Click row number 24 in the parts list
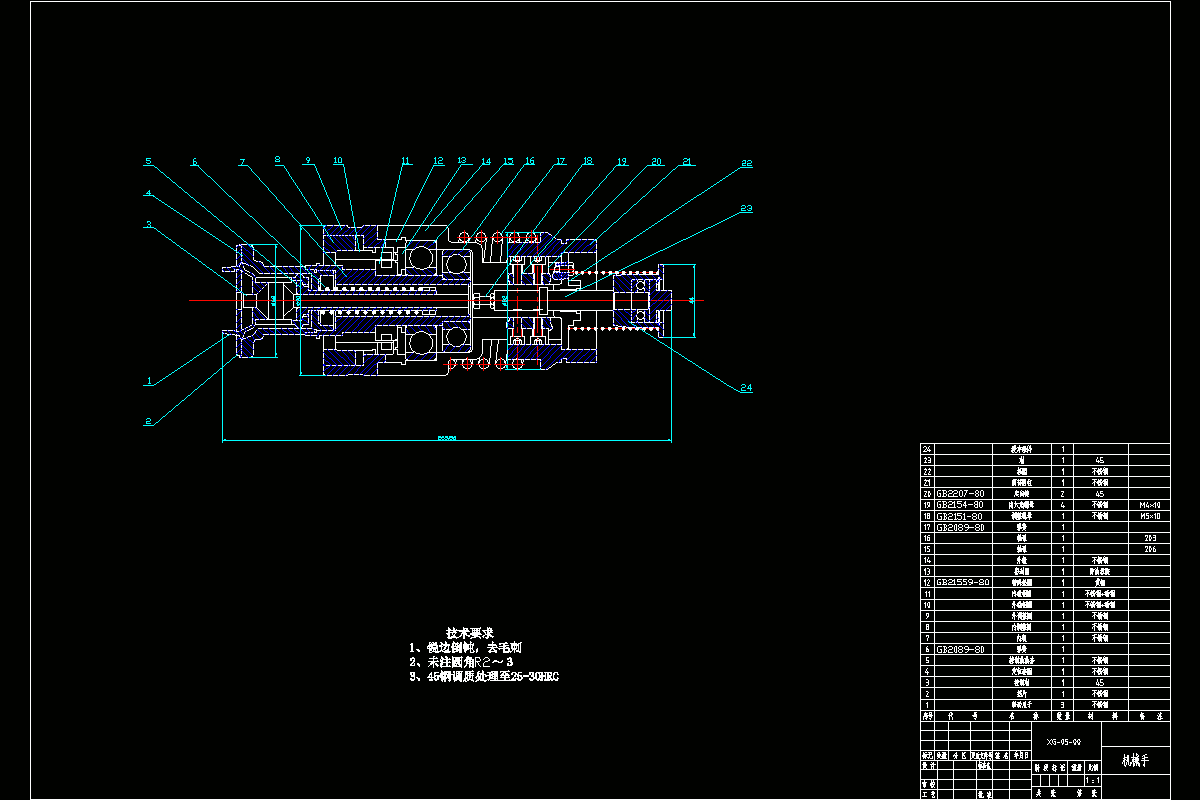1200x800 pixels. tap(927, 449)
